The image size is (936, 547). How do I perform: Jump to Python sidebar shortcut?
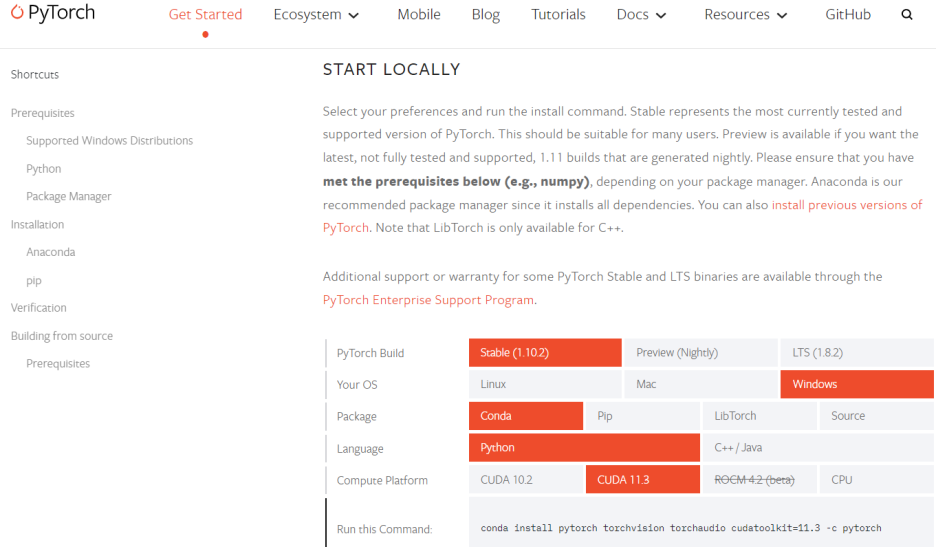[x=44, y=168]
